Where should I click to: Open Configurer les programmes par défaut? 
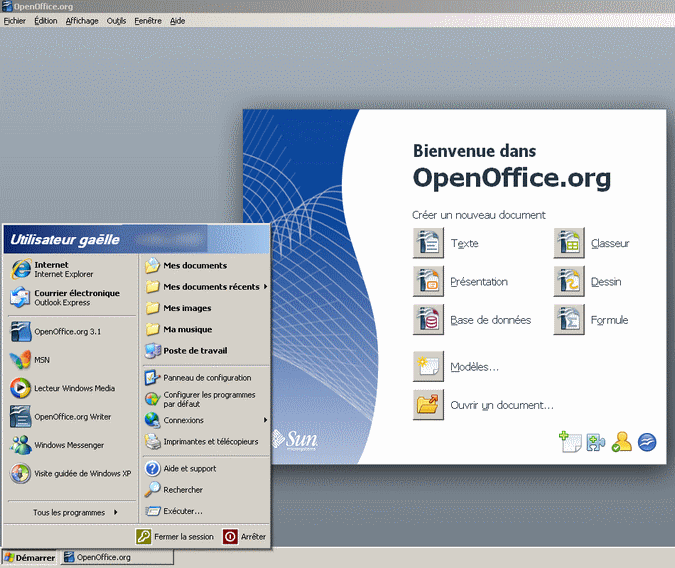(206, 399)
